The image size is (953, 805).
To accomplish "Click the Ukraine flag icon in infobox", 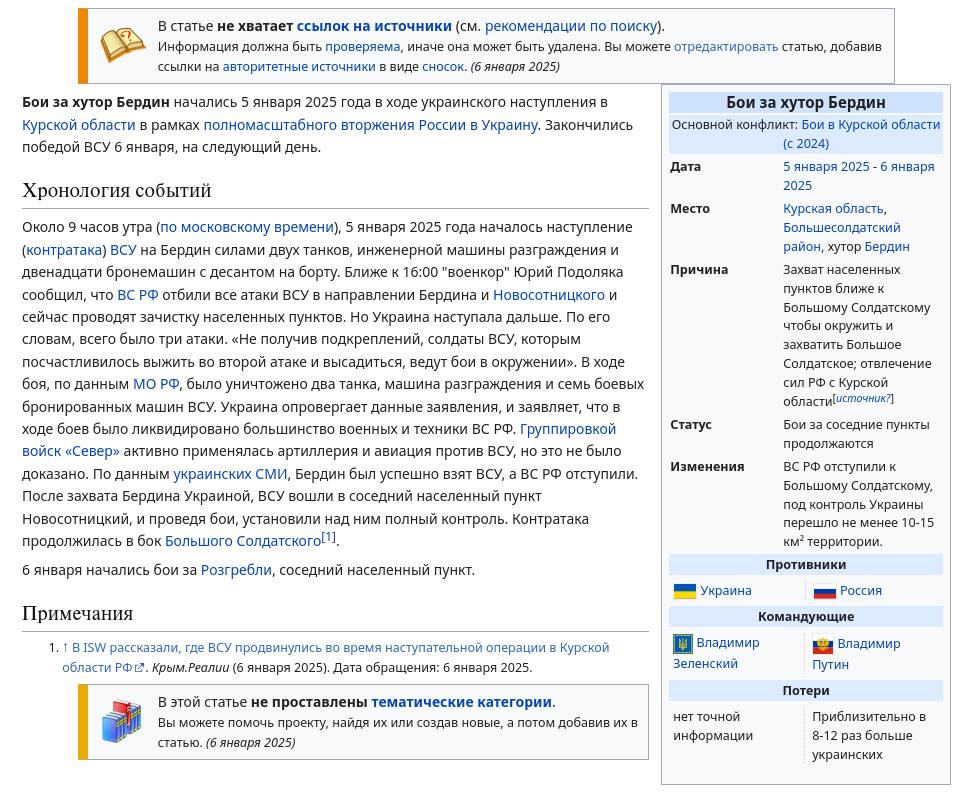I will tap(684, 591).
